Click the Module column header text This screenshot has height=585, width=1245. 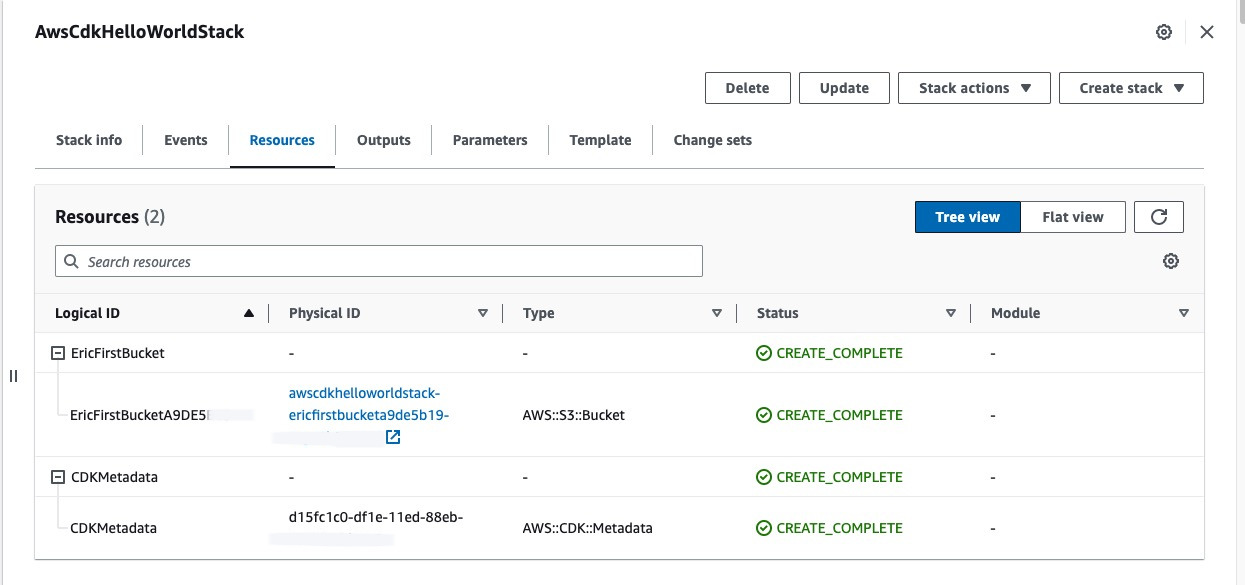[x=1016, y=313]
